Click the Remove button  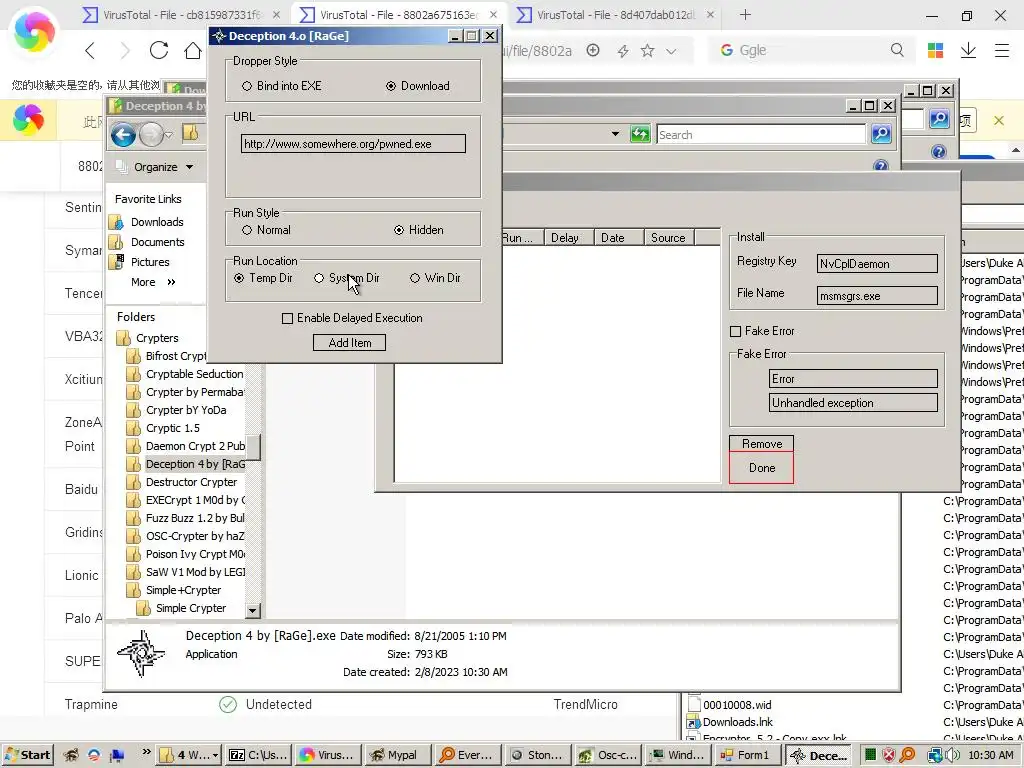[x=761, y=443]
